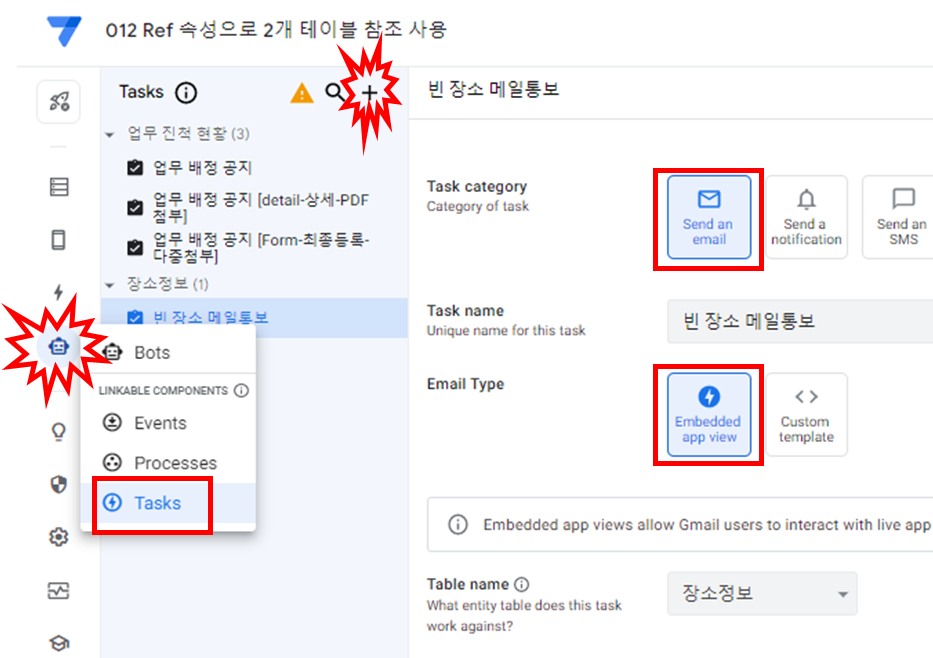Choose Embedded app view email type
This screenshot has width=933, height=658.
709,415
